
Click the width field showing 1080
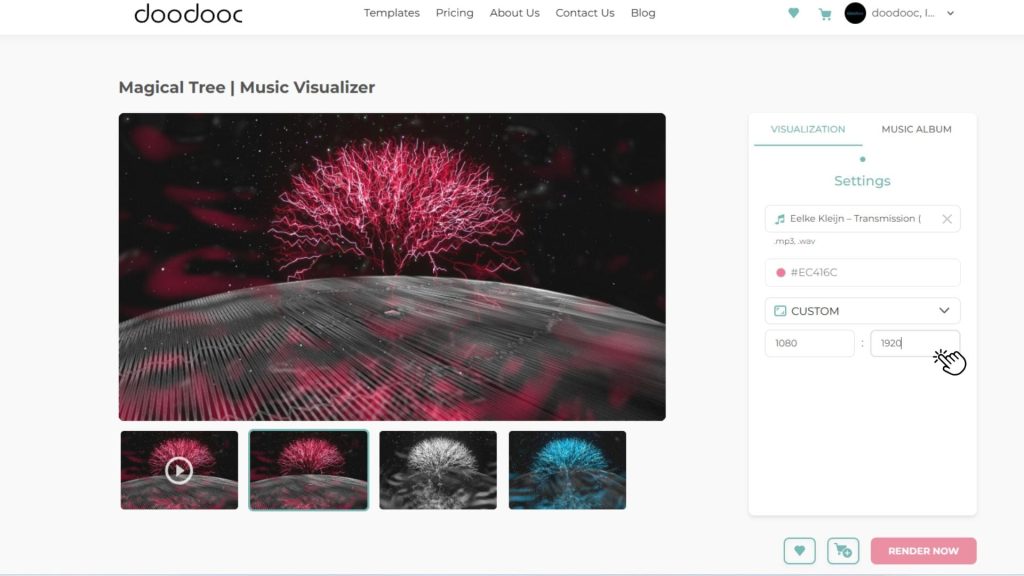pyautogui.click(x=810, y=343)
